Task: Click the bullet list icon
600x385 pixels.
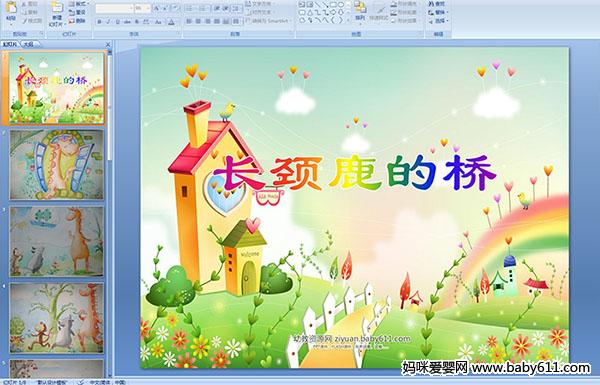Action: [191, 8]
